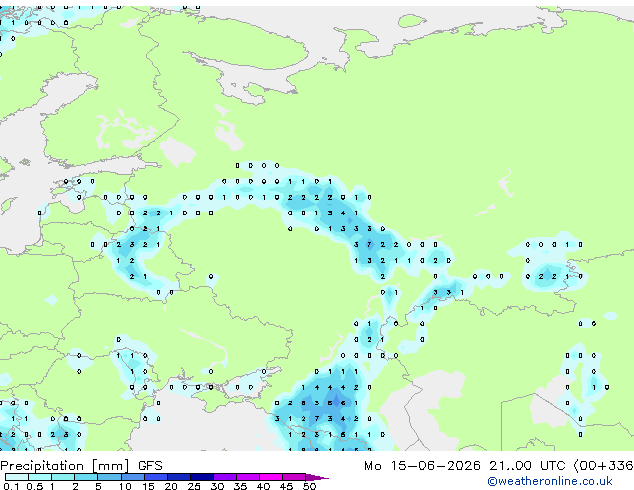Click the '20' legend label

pos(171,486)
